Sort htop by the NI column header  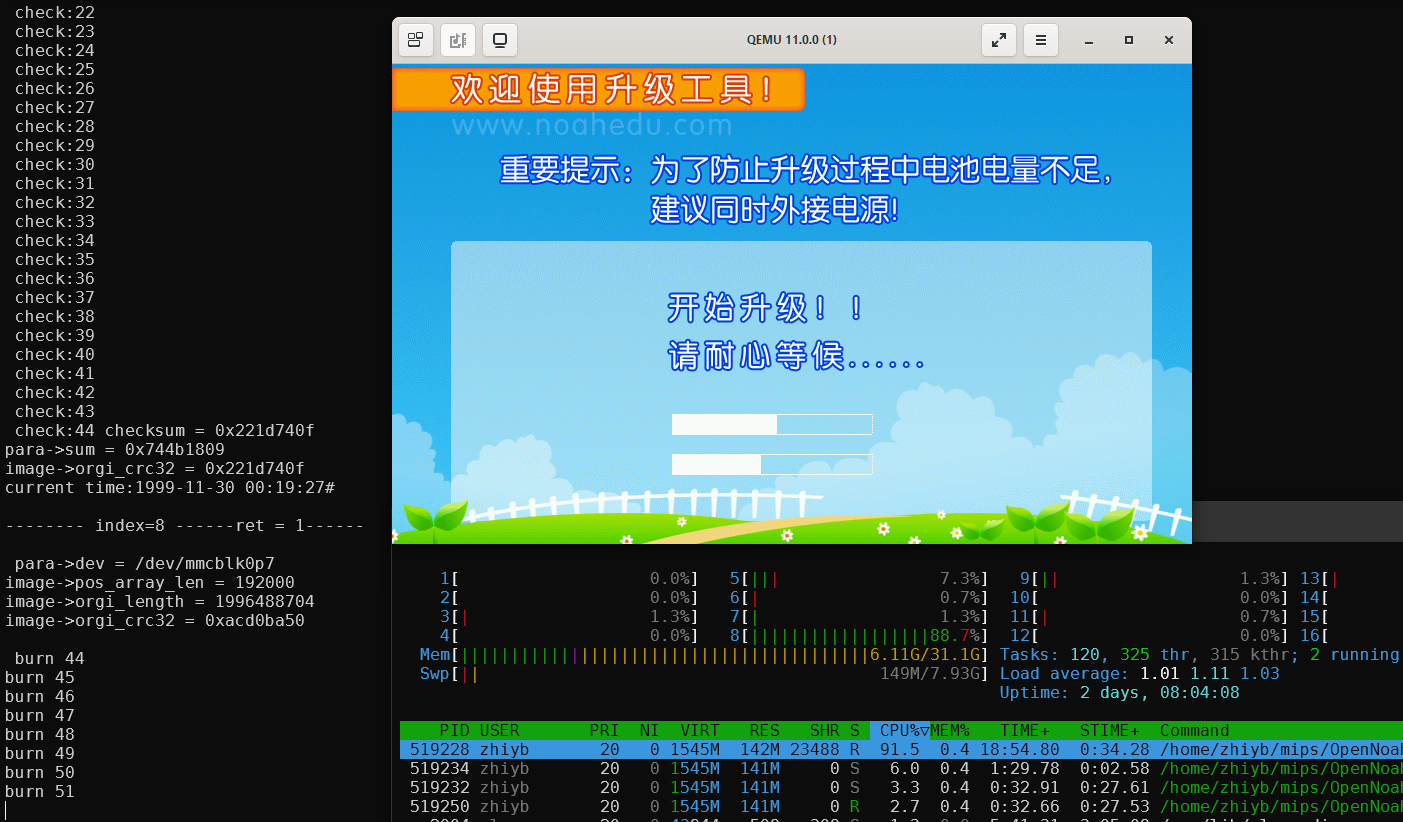click(x=650, y=730)
